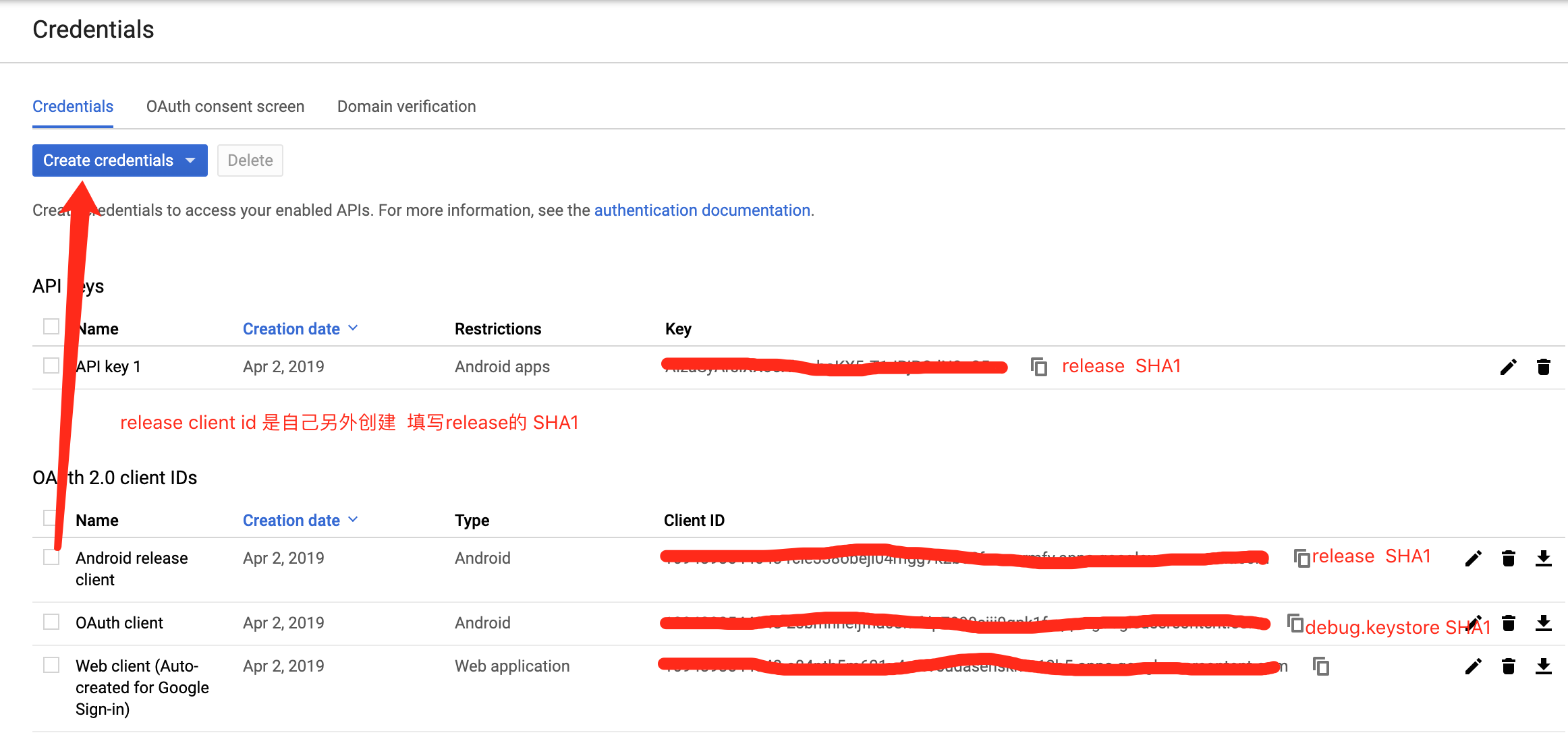Click the Delete button
The image size is (1568, 735).
250,160
